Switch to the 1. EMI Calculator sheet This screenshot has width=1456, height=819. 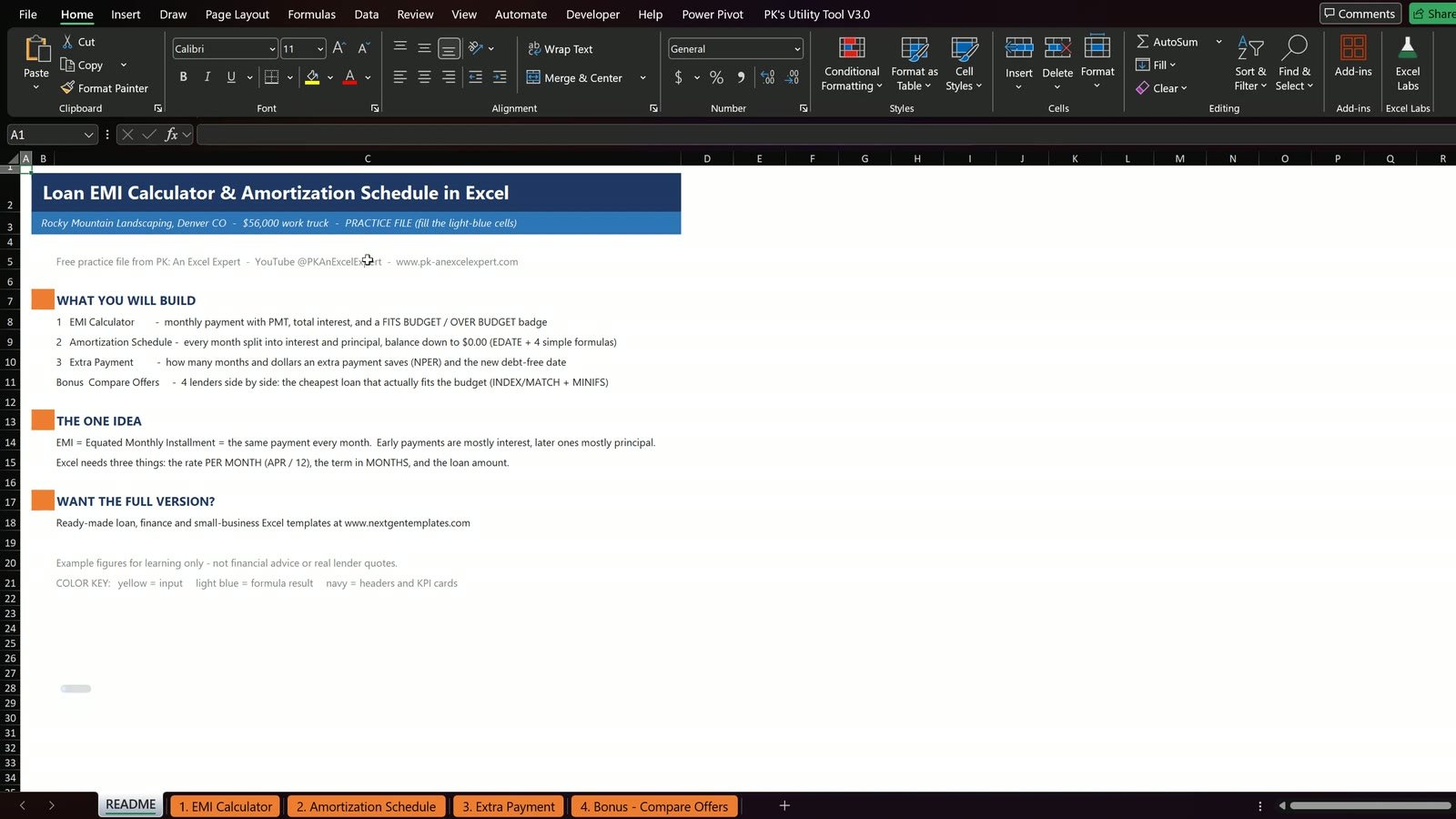tap(225, 806)
